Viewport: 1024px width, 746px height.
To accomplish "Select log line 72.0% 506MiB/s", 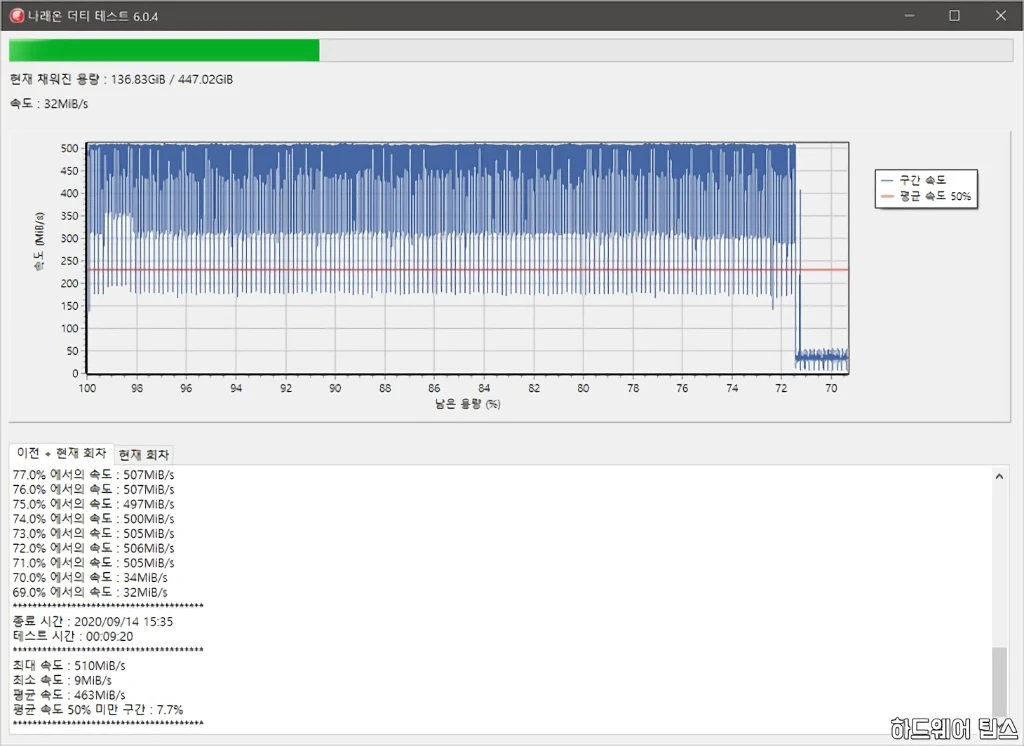I will (93, 548).
